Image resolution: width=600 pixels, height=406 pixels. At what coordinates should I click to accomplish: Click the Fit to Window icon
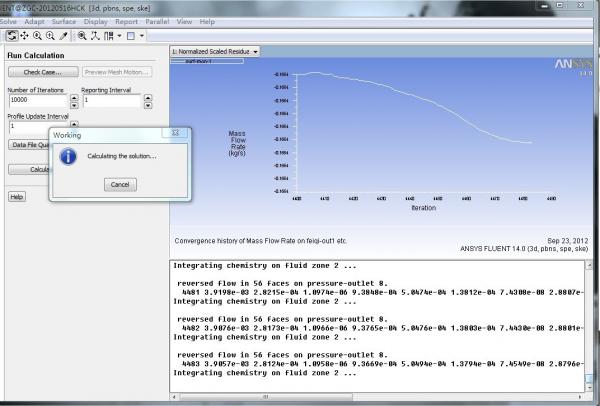[x=82, y=36]
